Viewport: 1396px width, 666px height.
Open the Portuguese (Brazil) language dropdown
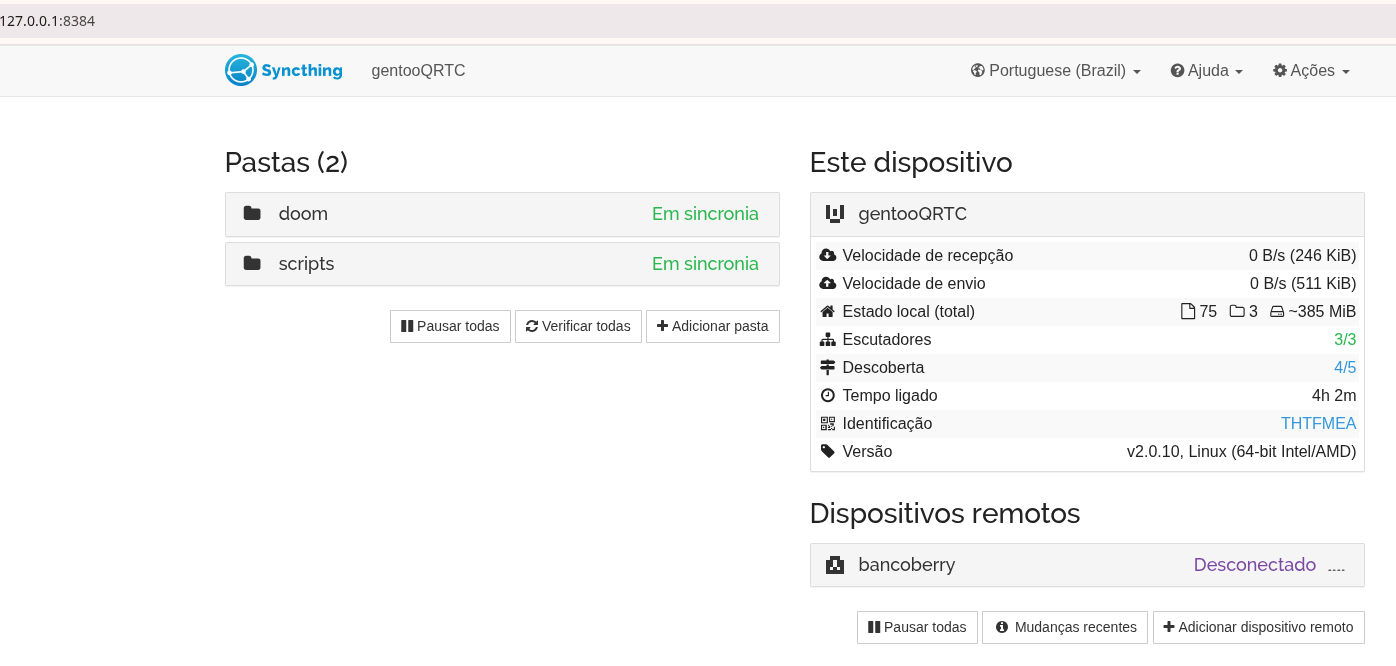pyautogui.click(x=1055, y=71)
